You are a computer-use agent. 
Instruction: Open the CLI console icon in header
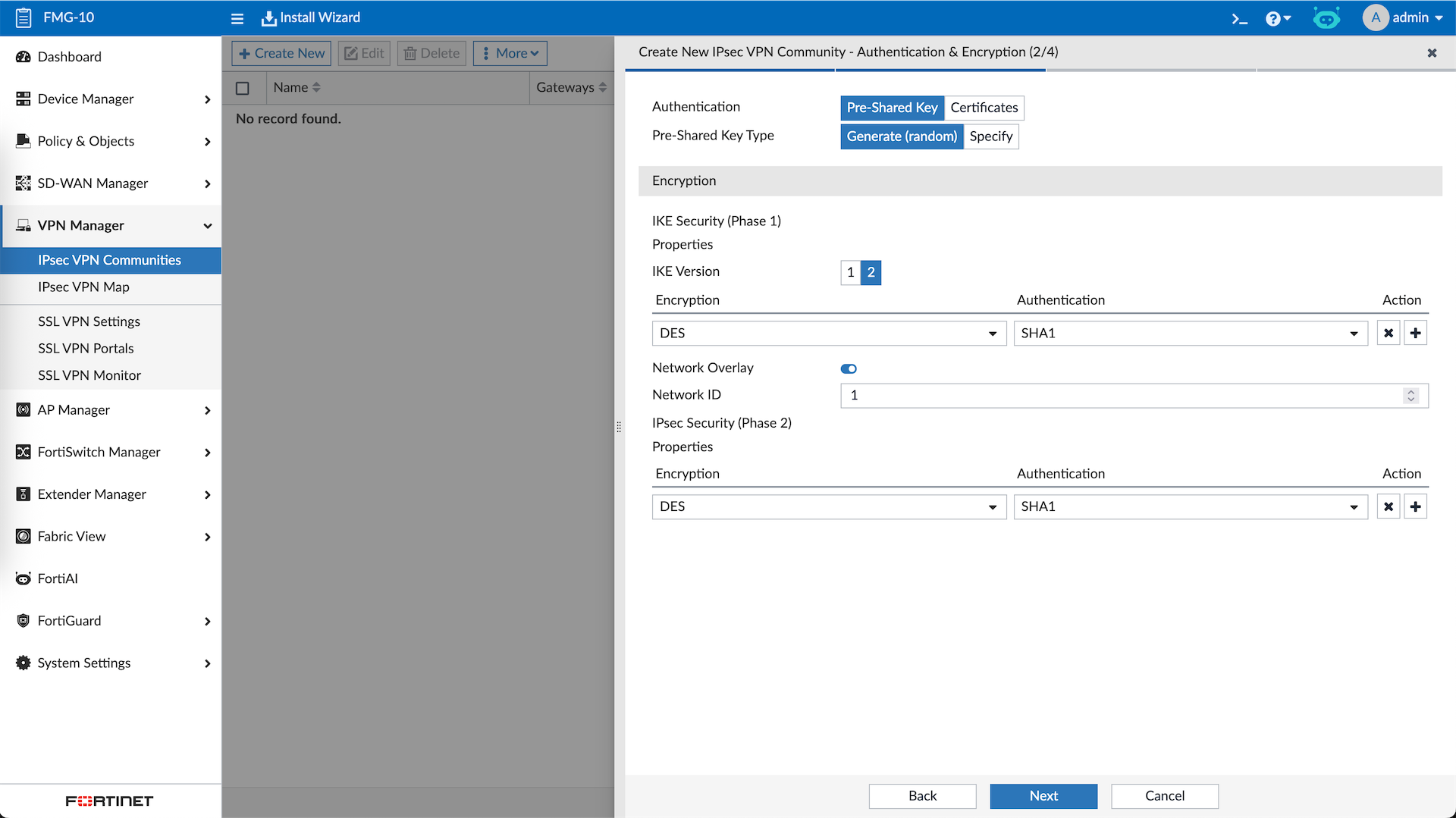pyautogui.click(x=1239, y=18)
